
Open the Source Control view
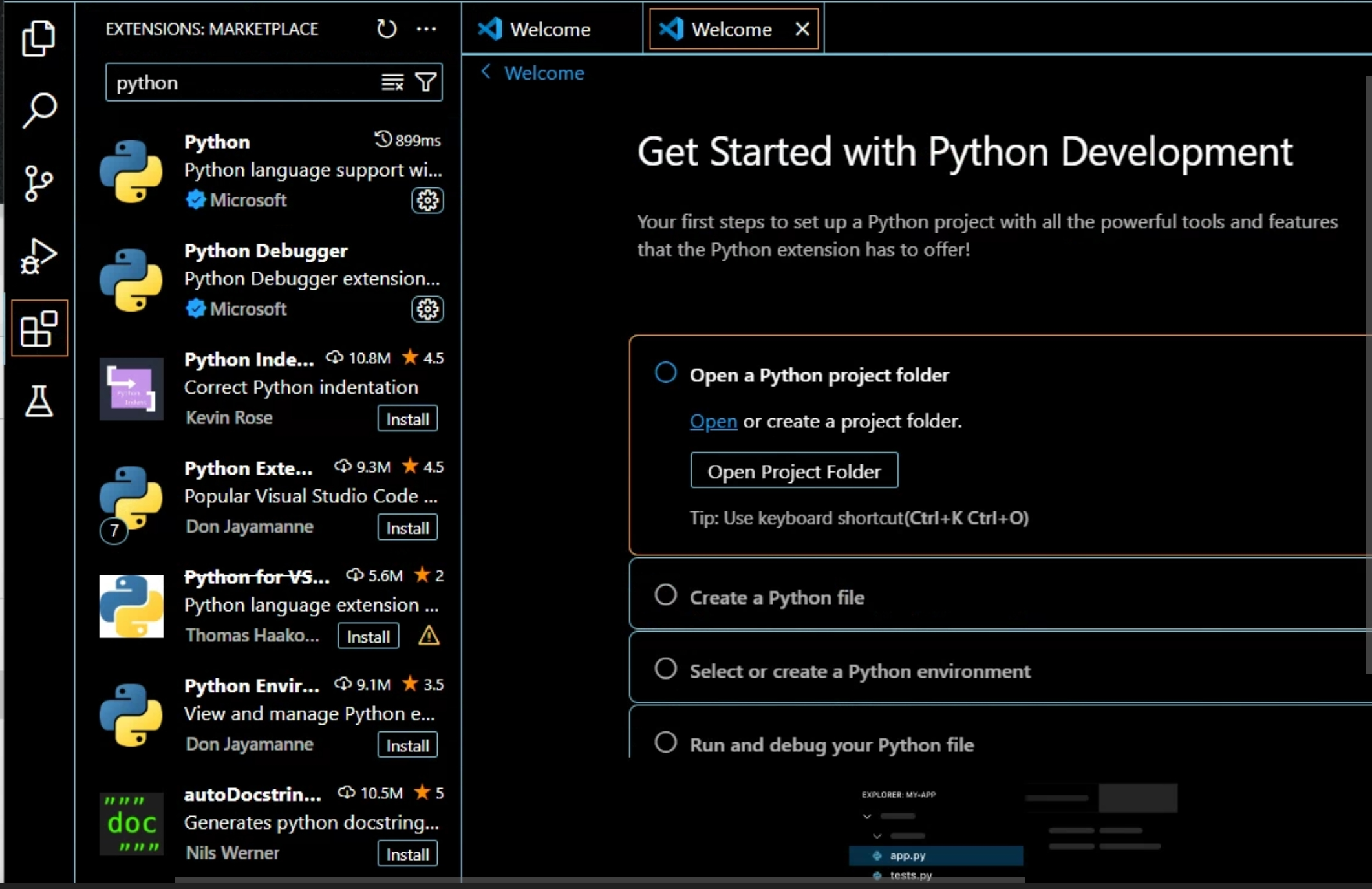39,183
